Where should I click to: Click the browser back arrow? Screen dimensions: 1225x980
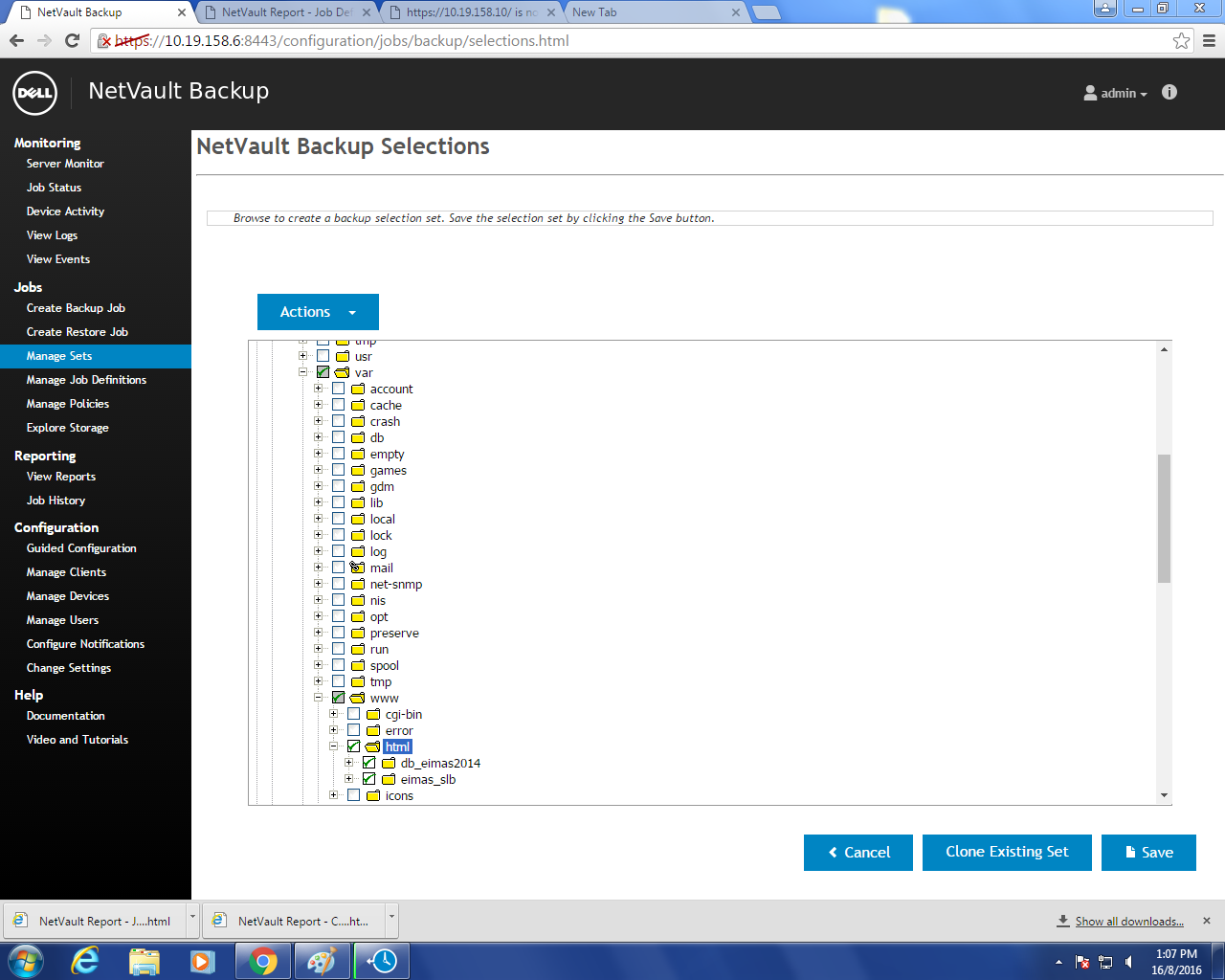point(16,40)
